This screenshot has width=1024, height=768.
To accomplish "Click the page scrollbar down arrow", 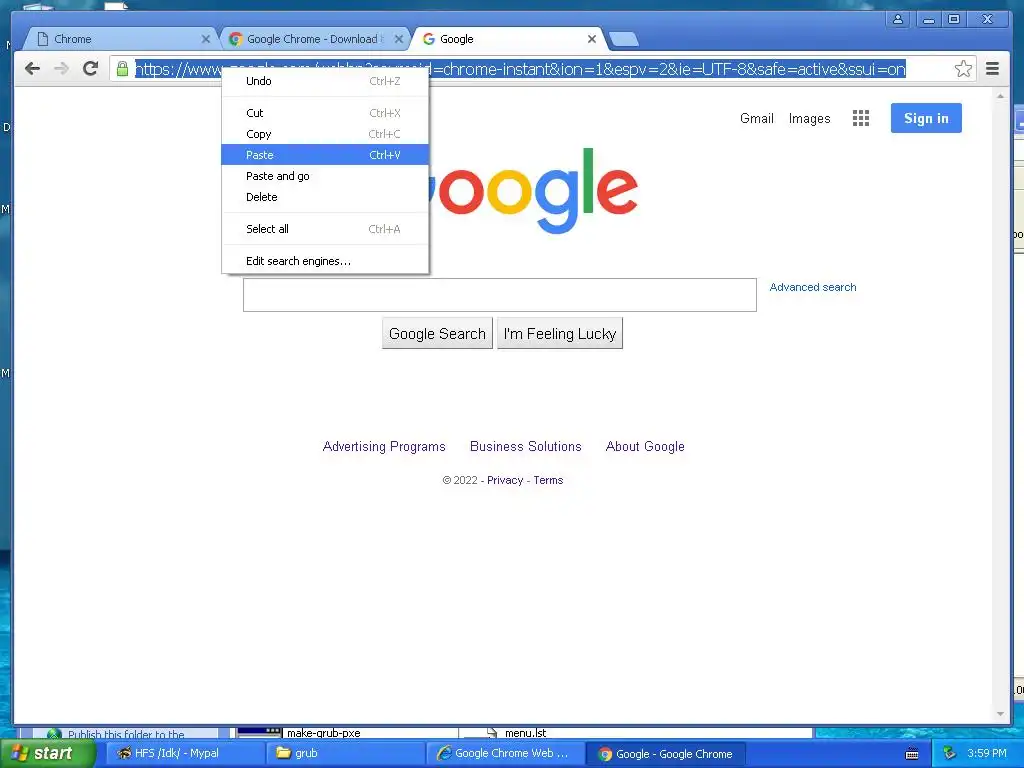I will point(1000,714).
